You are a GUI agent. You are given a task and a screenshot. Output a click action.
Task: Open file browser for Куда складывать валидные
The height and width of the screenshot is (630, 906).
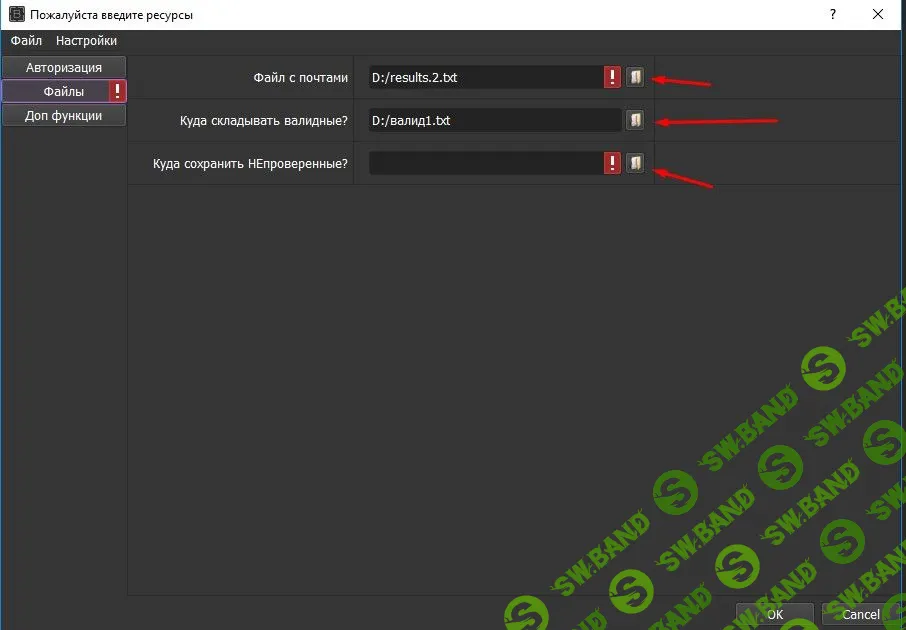point(635,120)
